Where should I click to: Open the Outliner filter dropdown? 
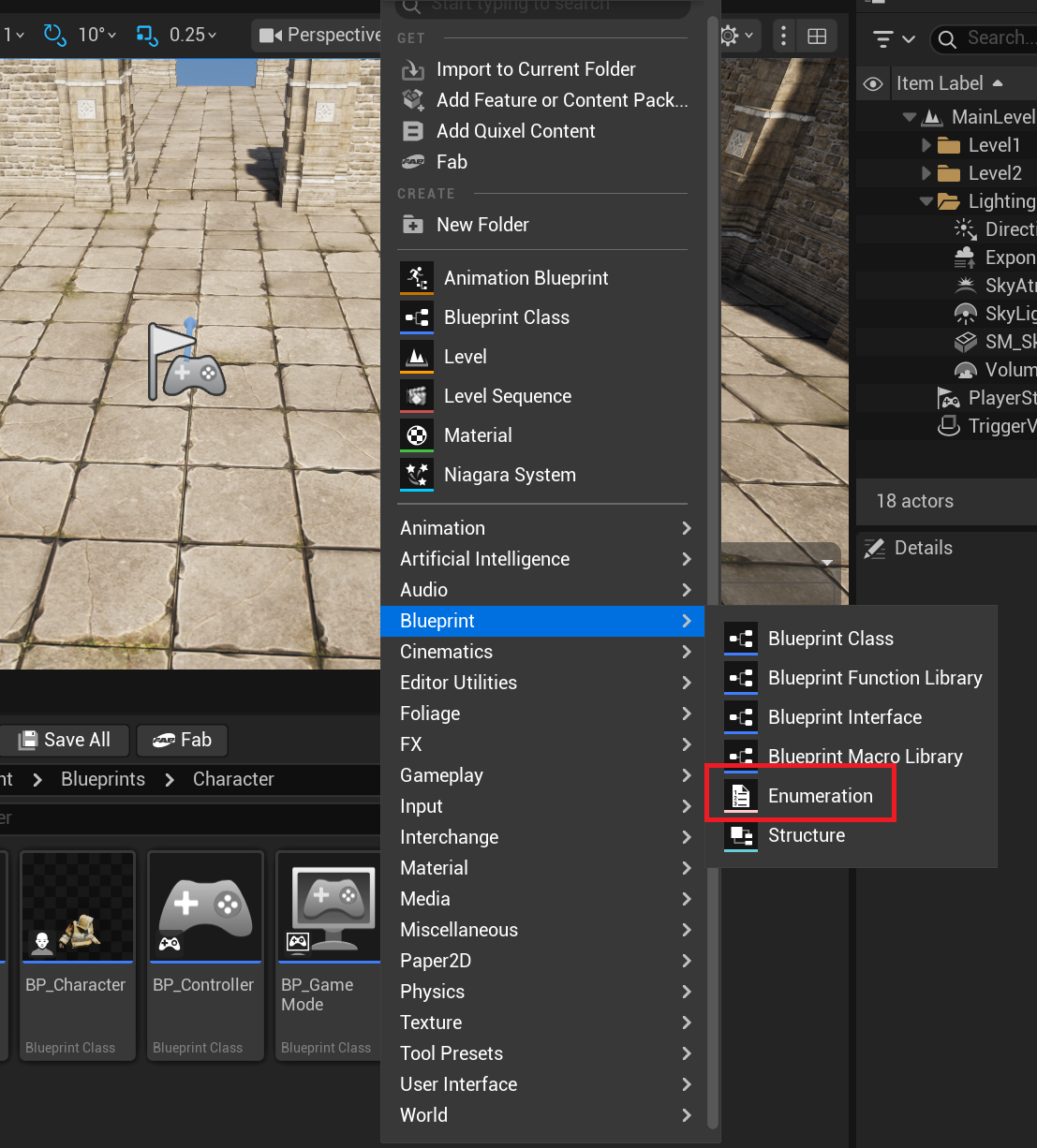(894, 38)
